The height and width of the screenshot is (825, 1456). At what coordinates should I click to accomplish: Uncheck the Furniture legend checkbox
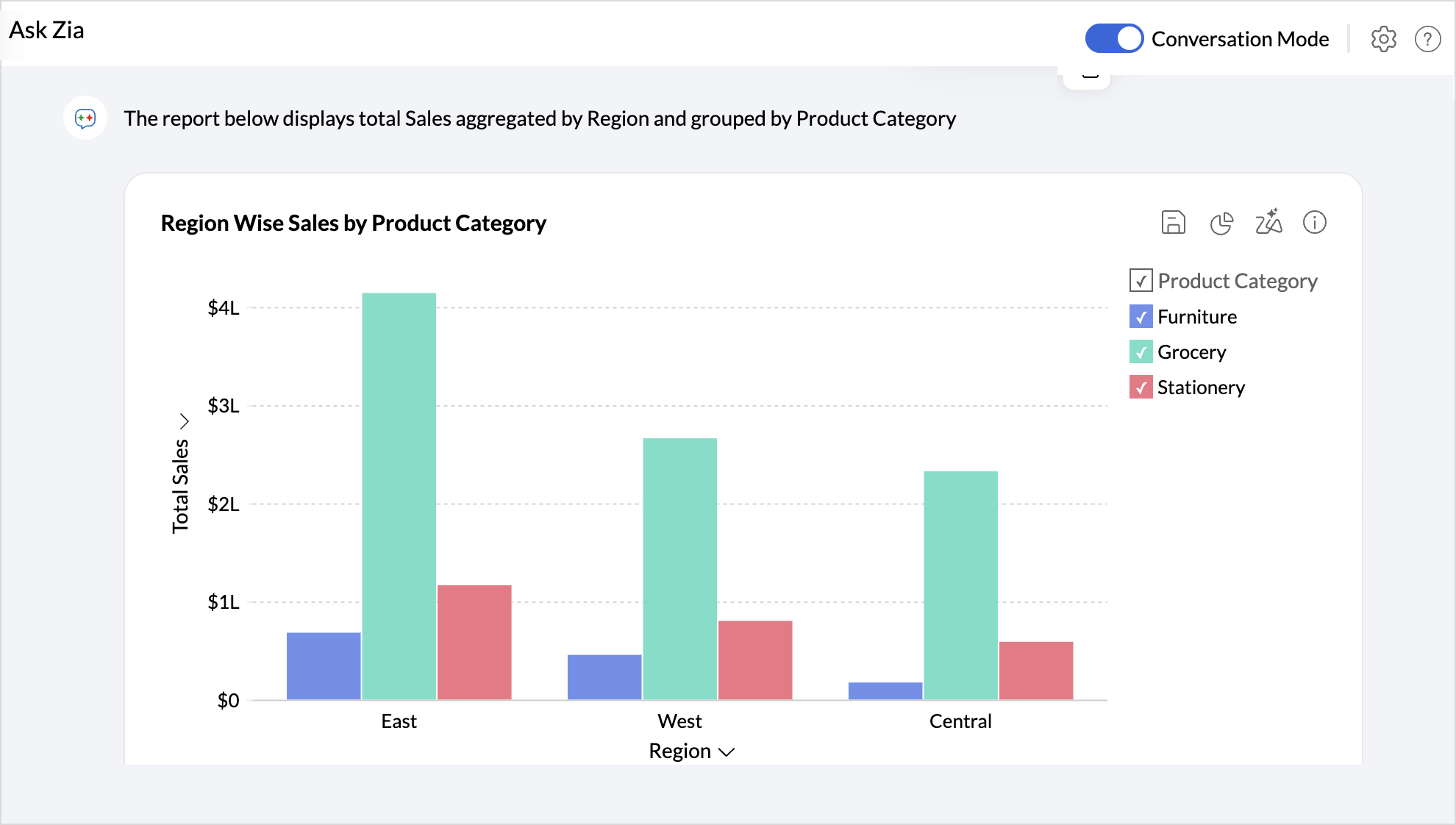coord(1141,317)
